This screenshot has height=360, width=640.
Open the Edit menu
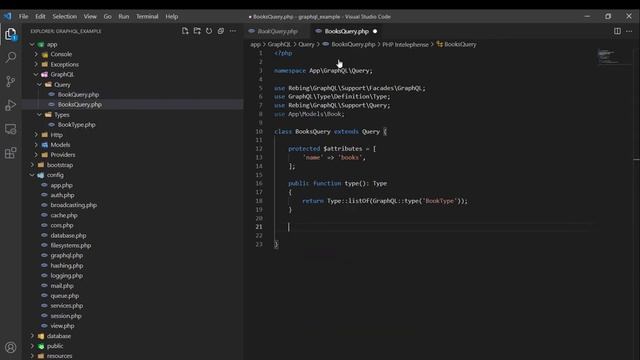click(40, 16)
